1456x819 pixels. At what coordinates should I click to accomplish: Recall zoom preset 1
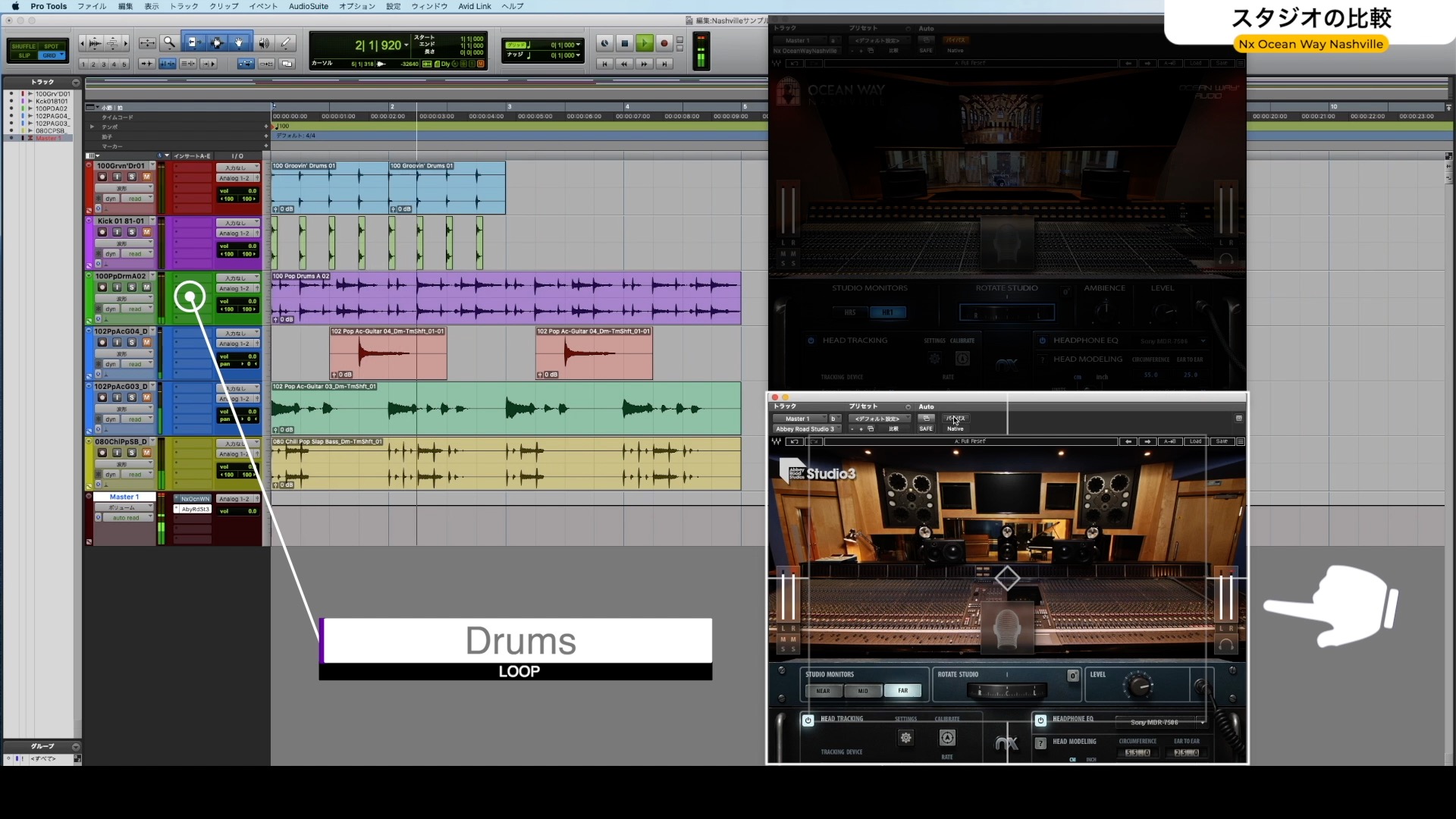83,64
